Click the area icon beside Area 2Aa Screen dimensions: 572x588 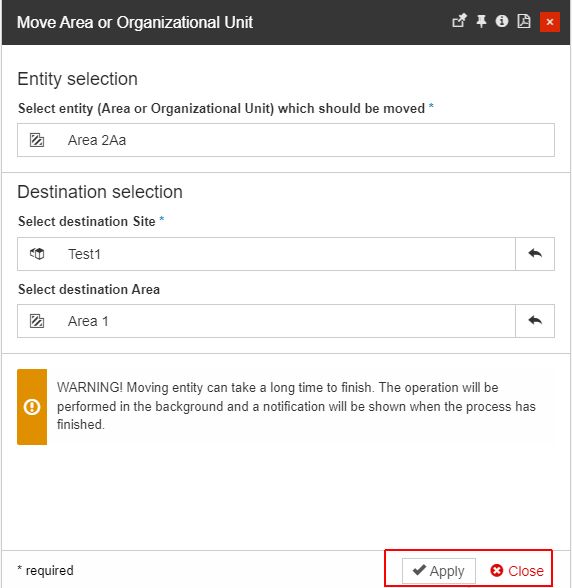37,140
